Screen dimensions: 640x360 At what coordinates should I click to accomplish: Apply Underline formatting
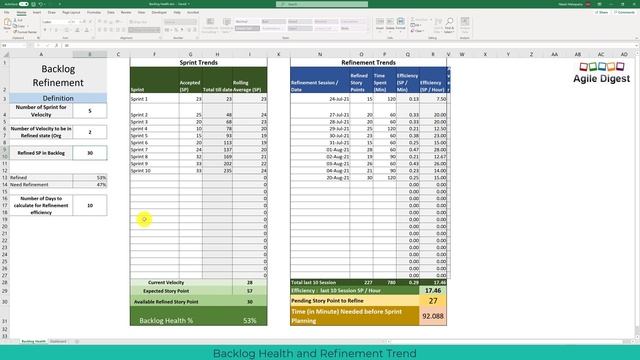[x=56, y=30]
